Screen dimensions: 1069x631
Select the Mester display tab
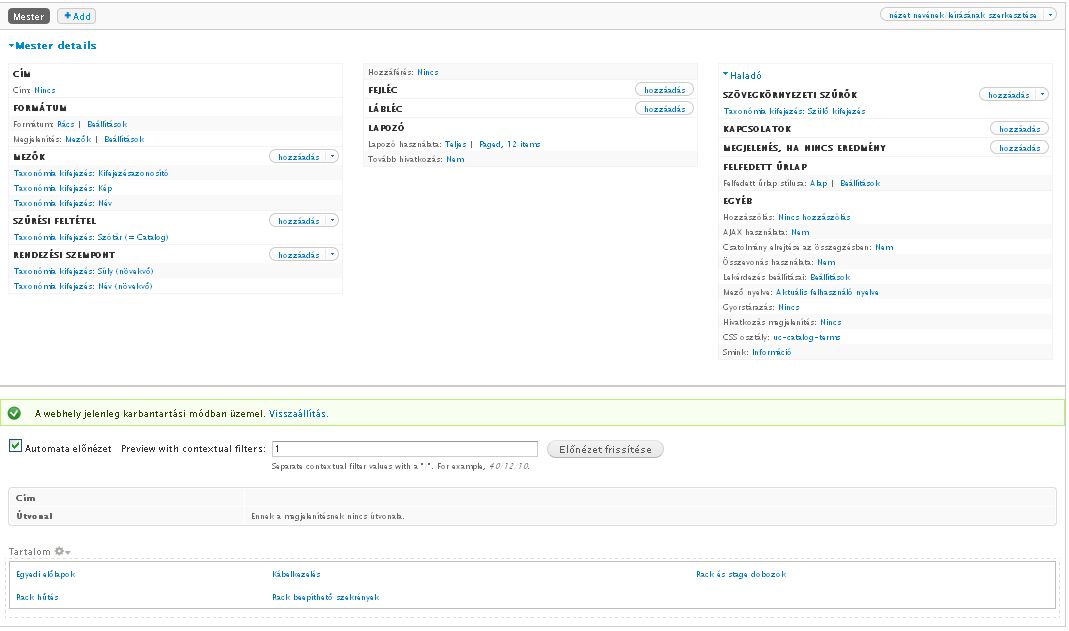coord(29,16)
